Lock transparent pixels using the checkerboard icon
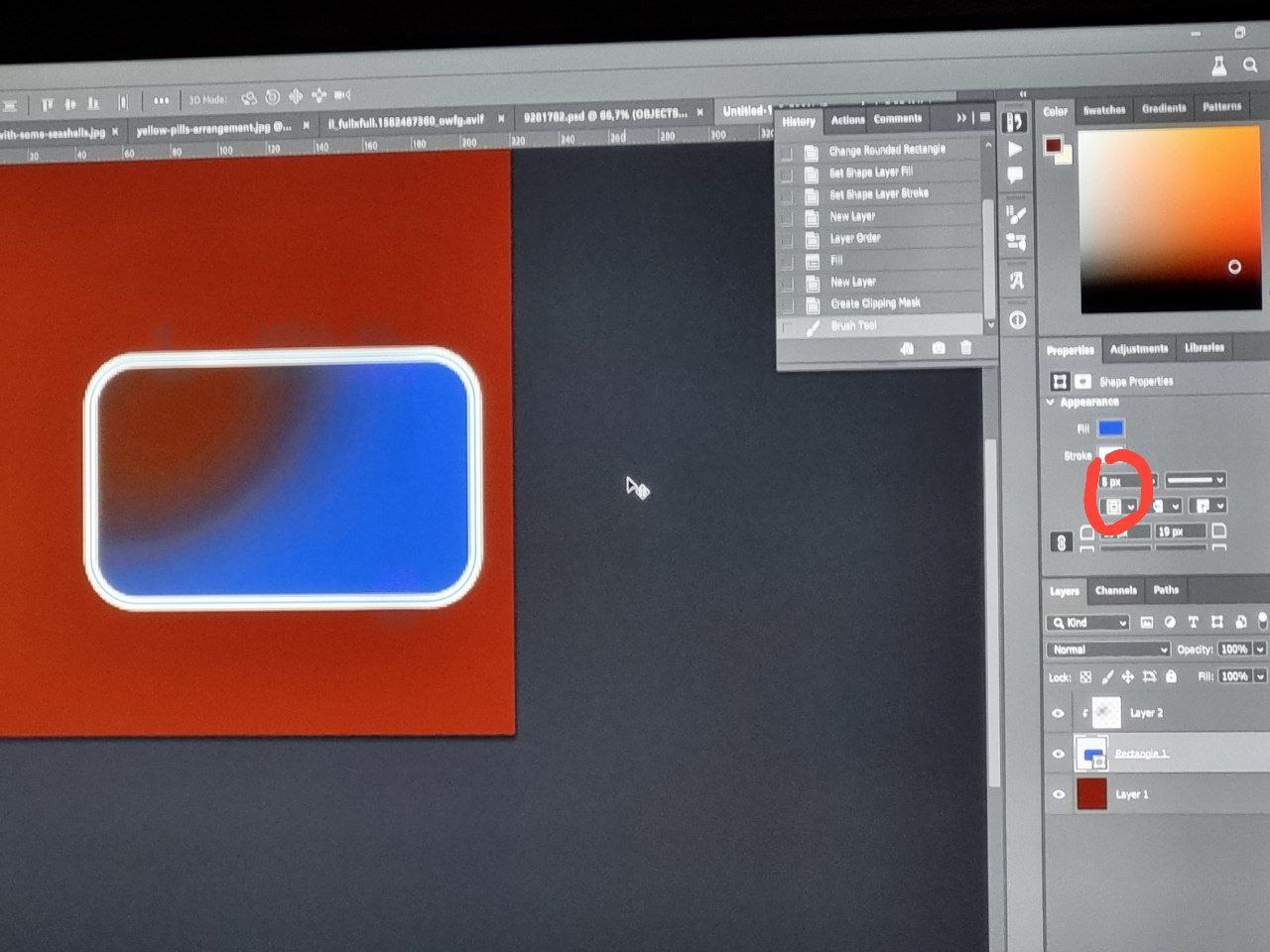The image size is (1270, 952). pyautogui.click(x=1085, y=677)
